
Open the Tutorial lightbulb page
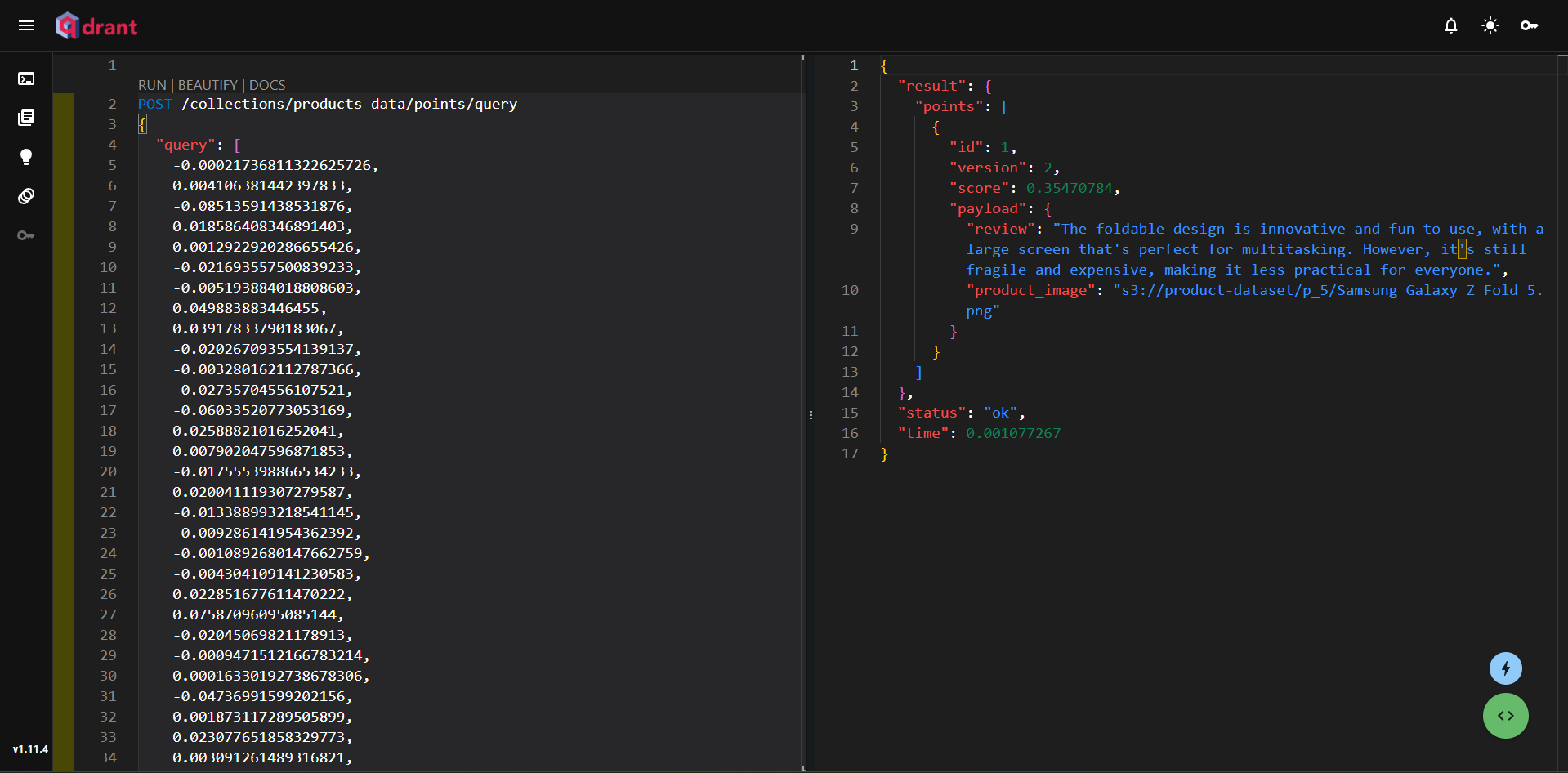click(26, 157)
